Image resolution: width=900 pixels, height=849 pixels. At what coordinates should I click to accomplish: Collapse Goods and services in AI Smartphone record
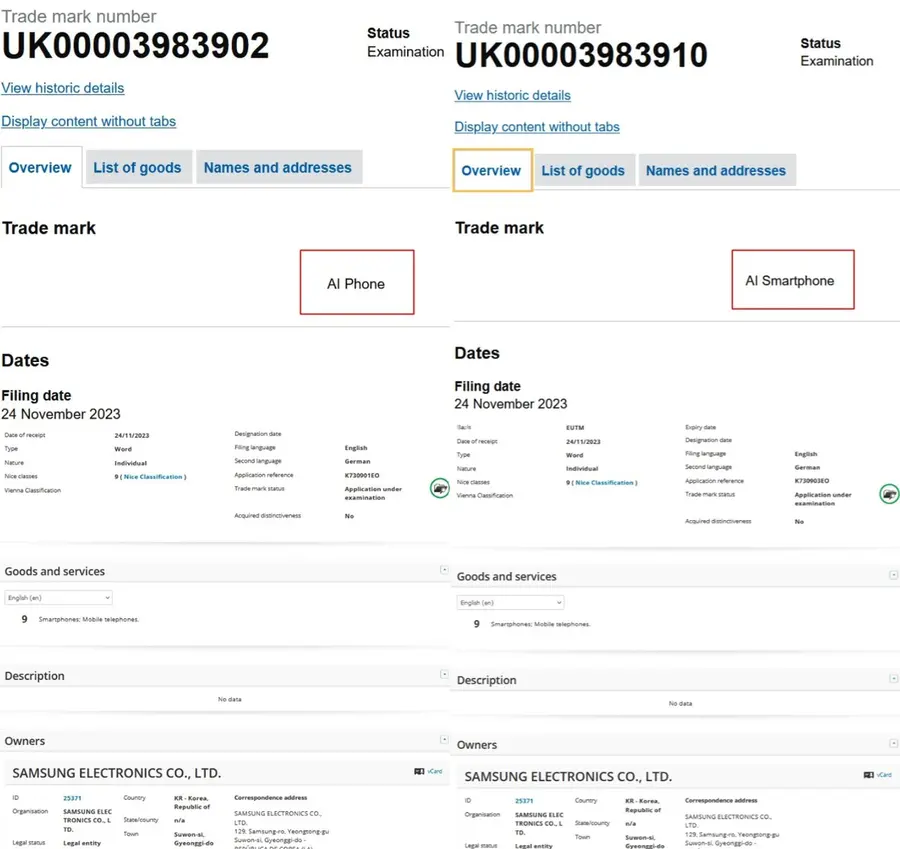[893, 575]
